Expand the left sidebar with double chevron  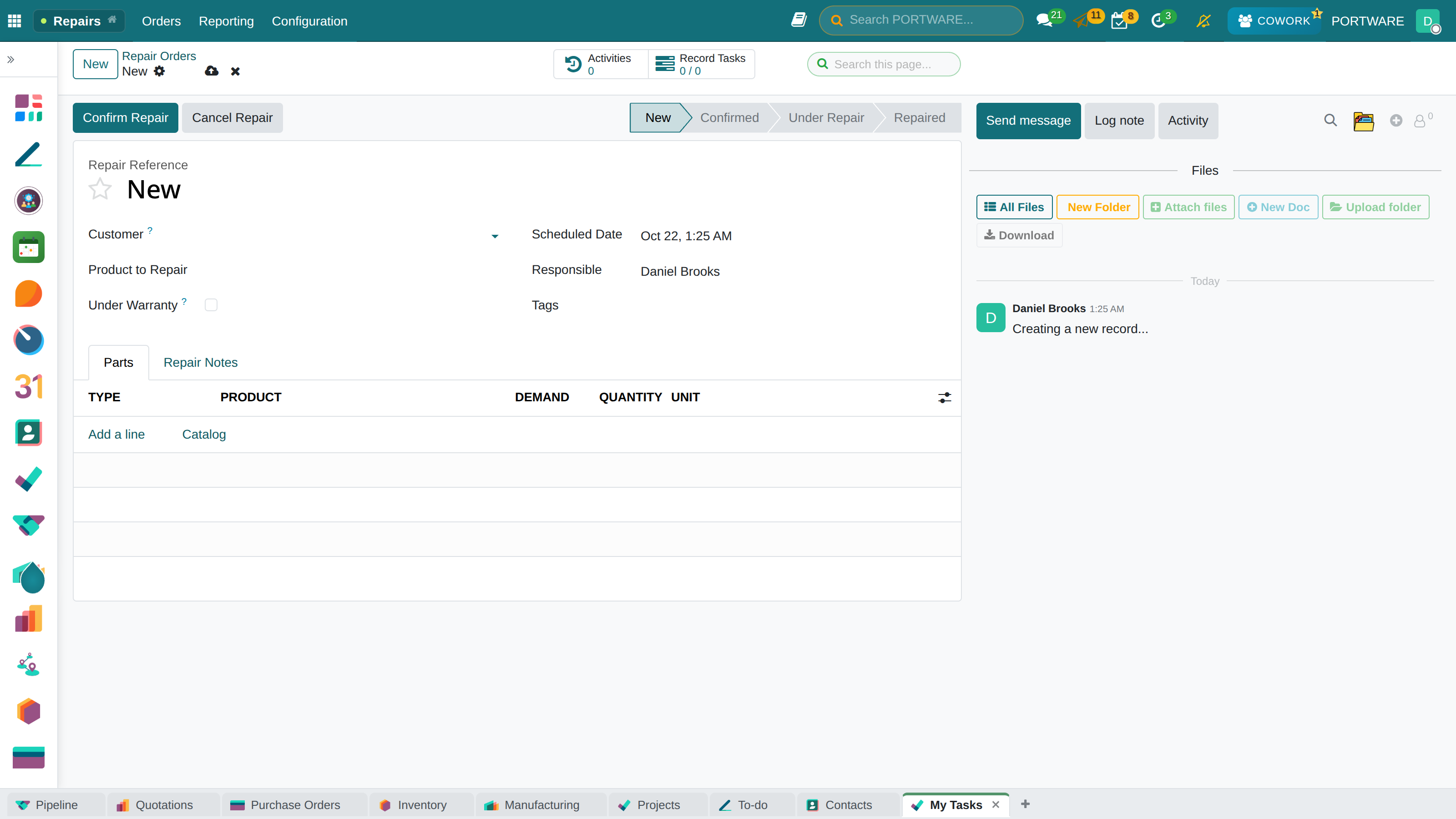click(x=11, y=59)
